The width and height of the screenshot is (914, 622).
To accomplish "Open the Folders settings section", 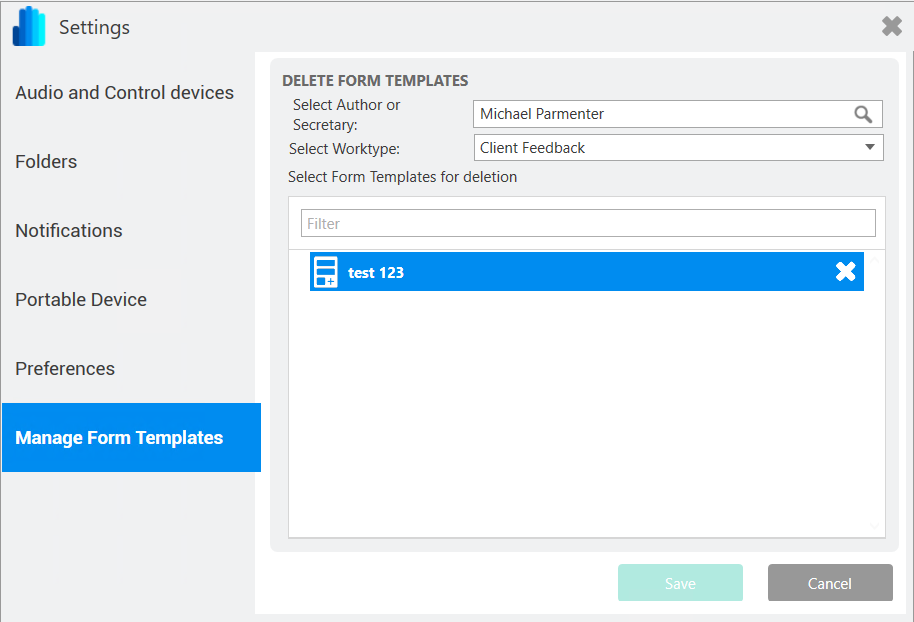I will click(x=46, y=161).
